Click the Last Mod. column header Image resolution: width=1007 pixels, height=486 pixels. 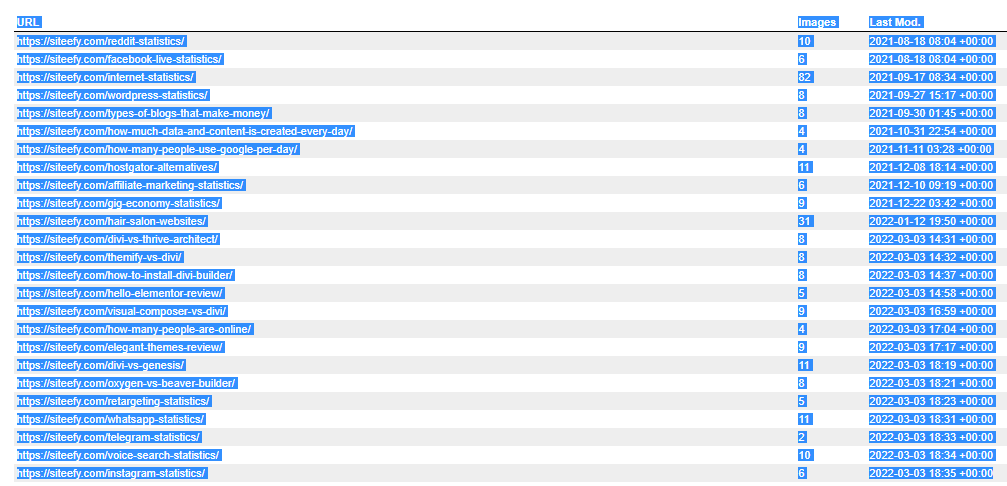click(895, 22)
